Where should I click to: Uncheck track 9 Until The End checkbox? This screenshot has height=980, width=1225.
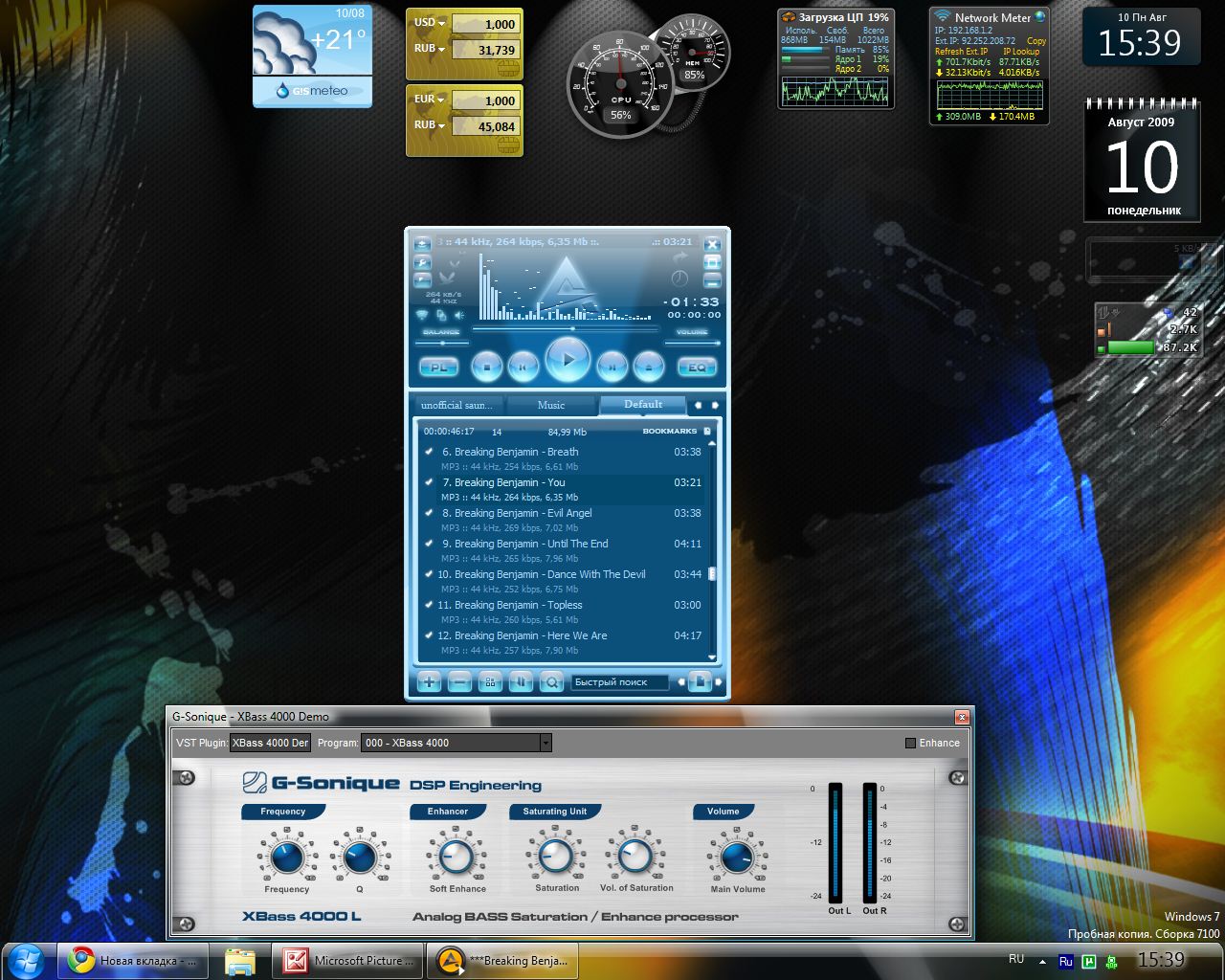(x=429, y=544)
